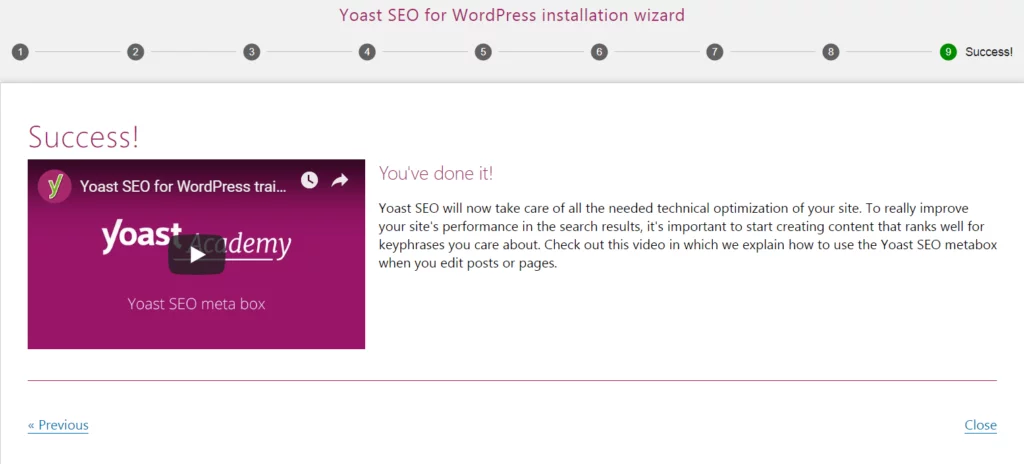Click the Success! step label

click(989, 52)
